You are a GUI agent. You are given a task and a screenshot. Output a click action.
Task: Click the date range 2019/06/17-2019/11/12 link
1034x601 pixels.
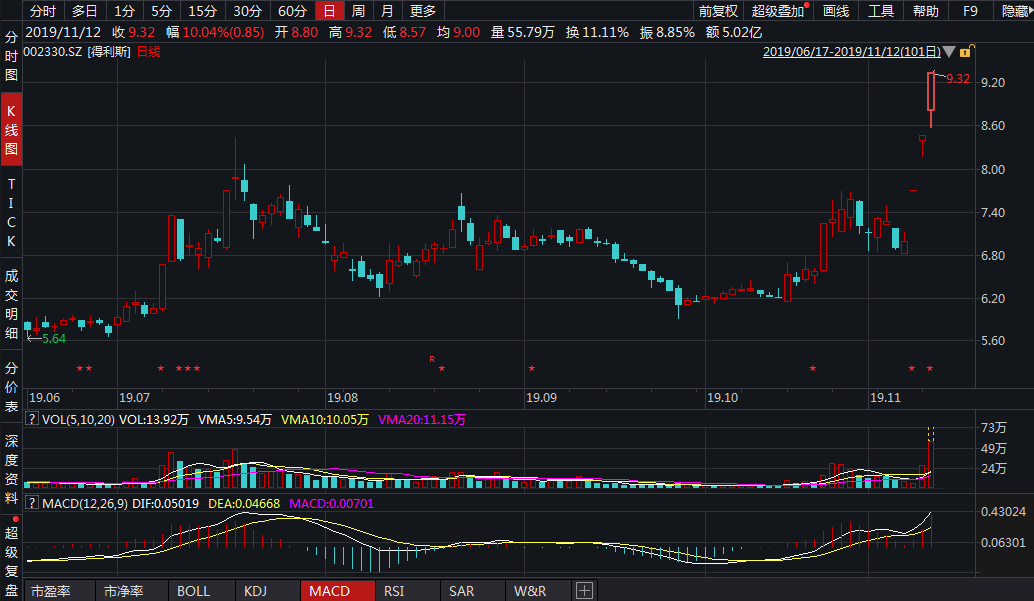pyautogui.click(x=852, y=51)
